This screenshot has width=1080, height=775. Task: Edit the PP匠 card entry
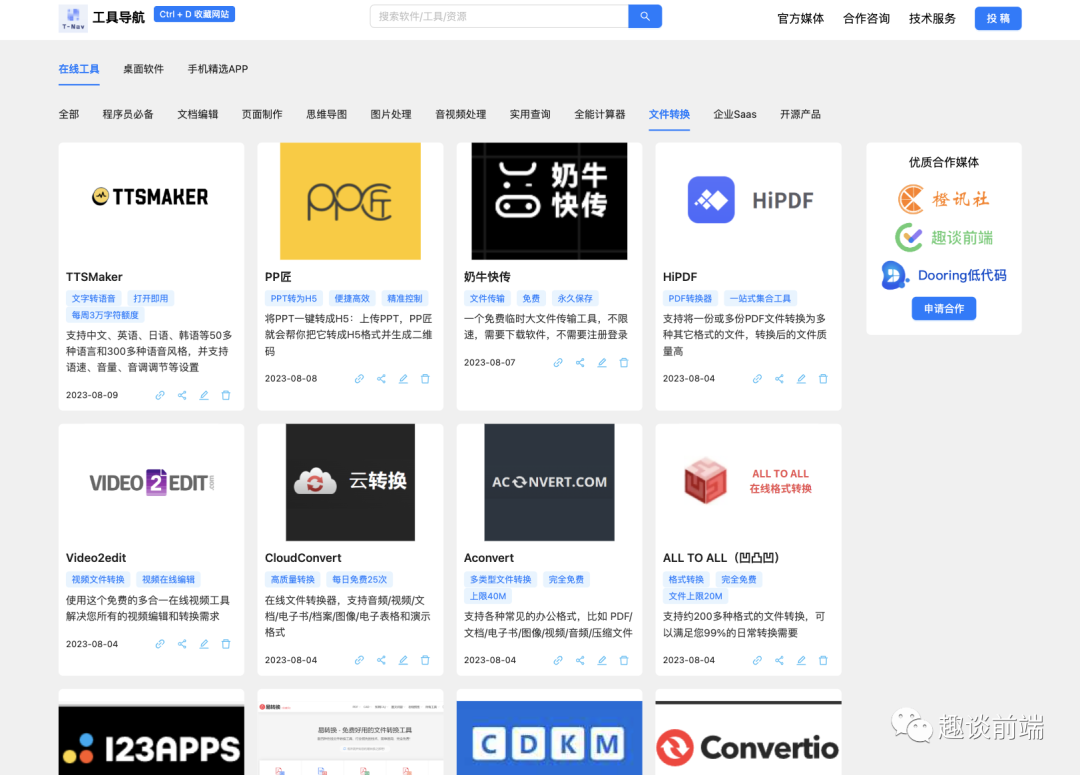[403, 379]
